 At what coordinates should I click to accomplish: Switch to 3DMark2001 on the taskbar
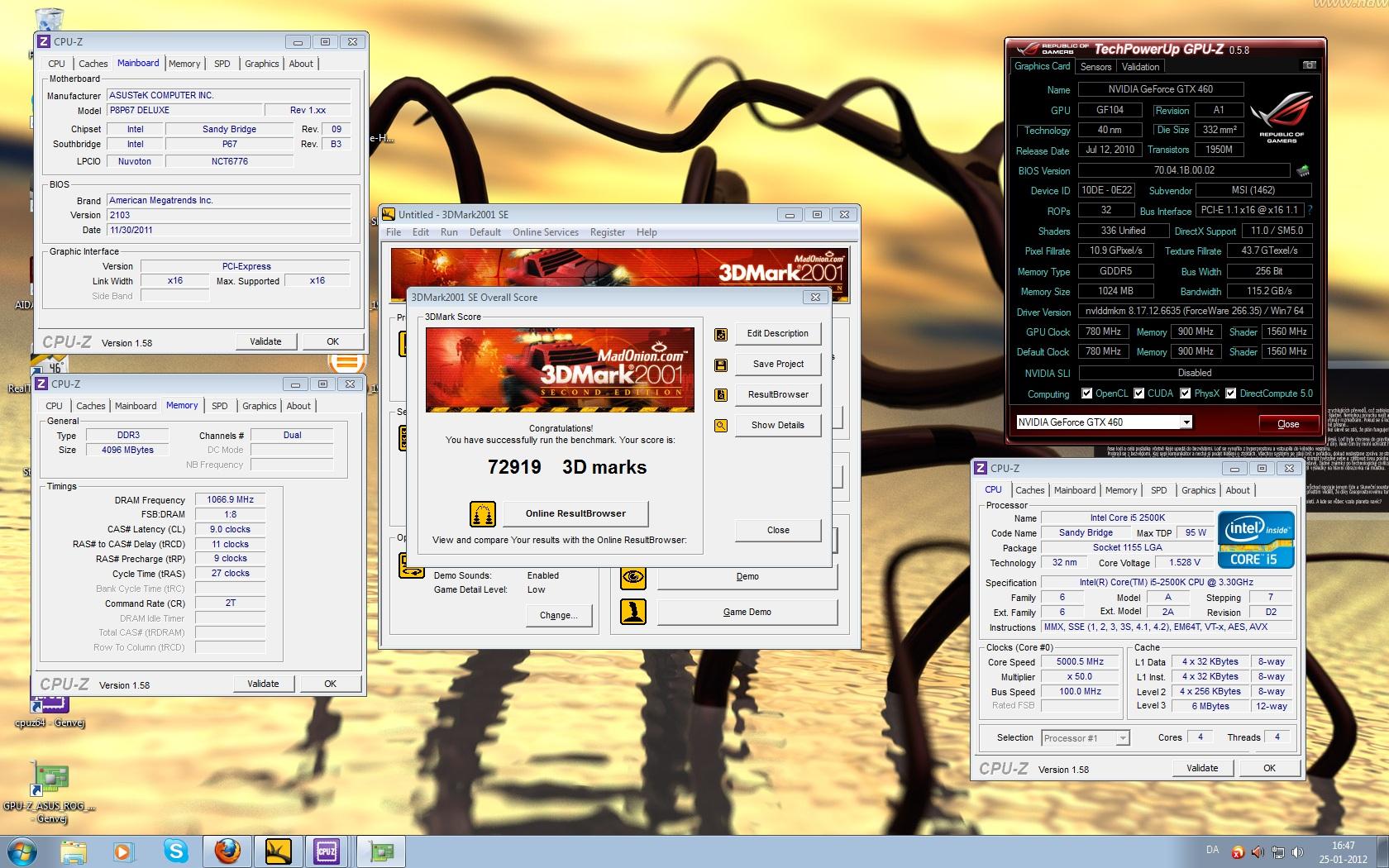(x=278, y=851)
